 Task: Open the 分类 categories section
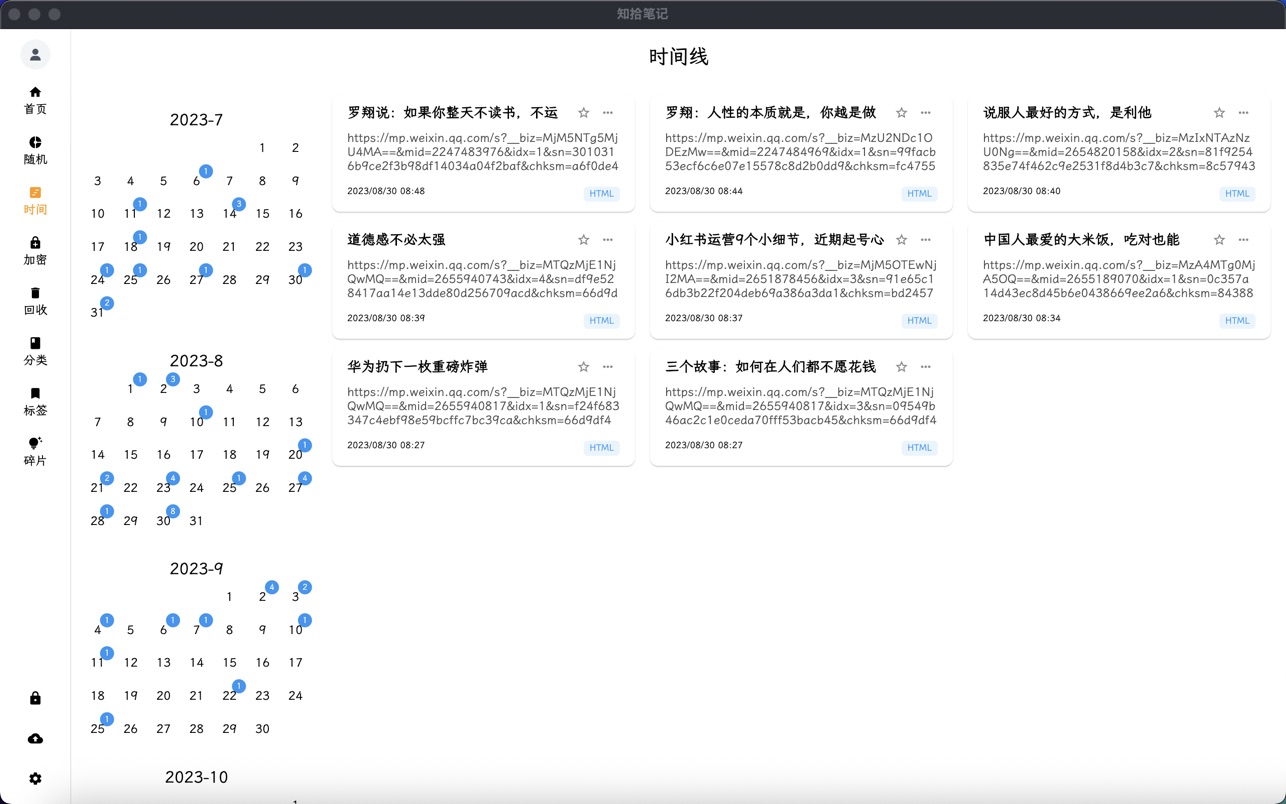pos(35,351)
